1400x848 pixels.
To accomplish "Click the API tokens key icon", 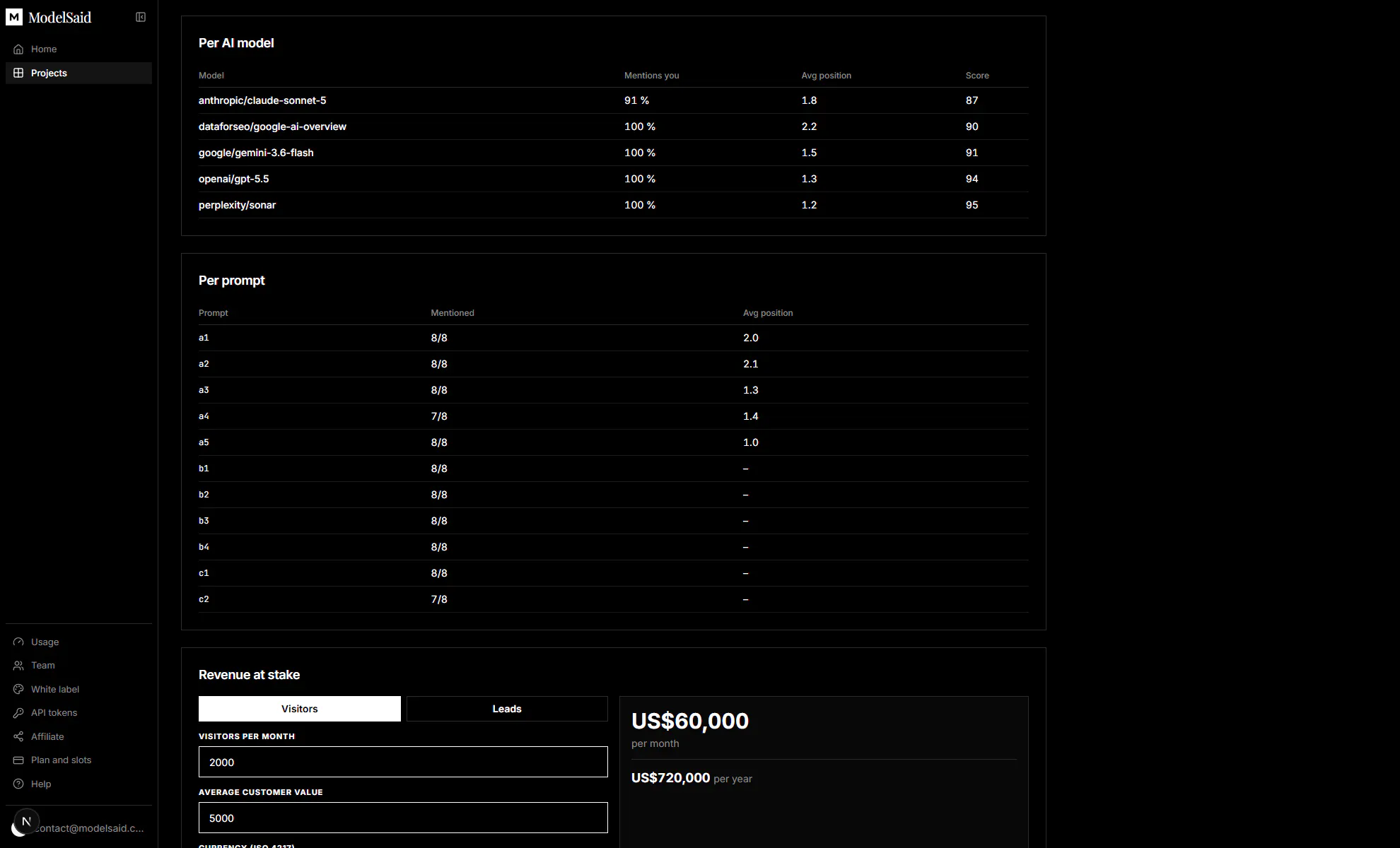I will point(18,713).
